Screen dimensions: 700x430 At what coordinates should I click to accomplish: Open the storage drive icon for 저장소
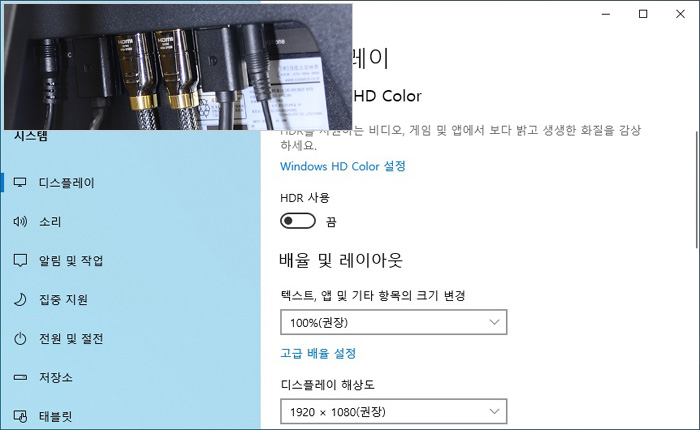tap(20, 377)
